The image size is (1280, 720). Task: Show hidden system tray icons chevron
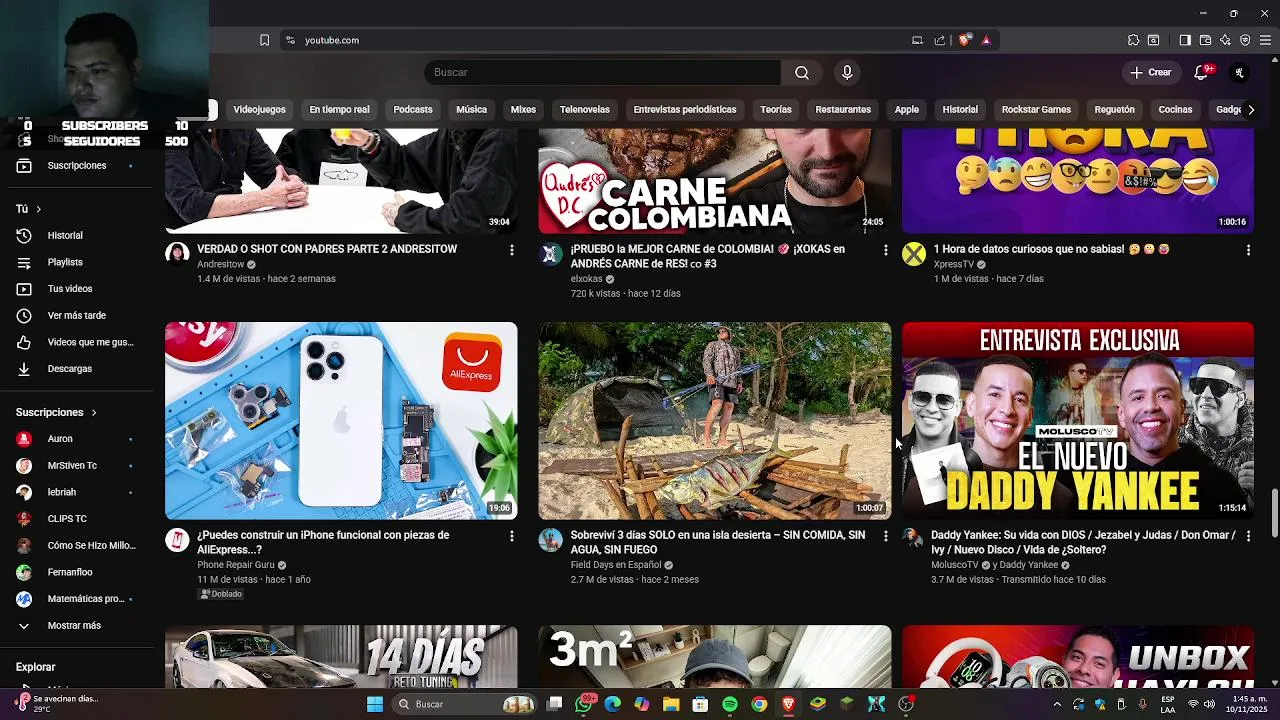click(x=1057, y=704)
